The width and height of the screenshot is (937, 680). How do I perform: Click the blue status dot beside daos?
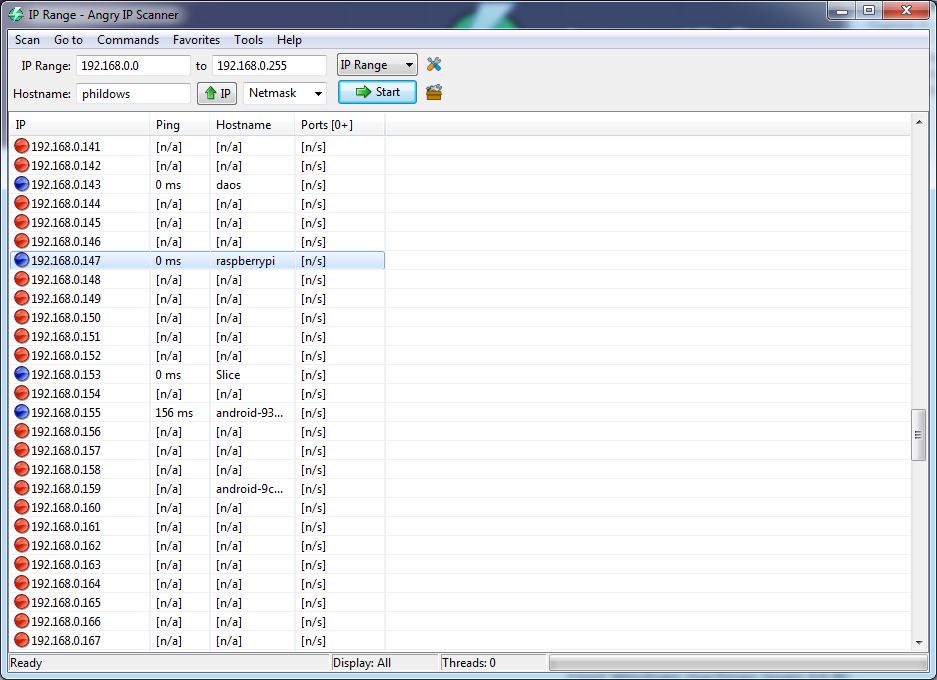coord(20,184)
